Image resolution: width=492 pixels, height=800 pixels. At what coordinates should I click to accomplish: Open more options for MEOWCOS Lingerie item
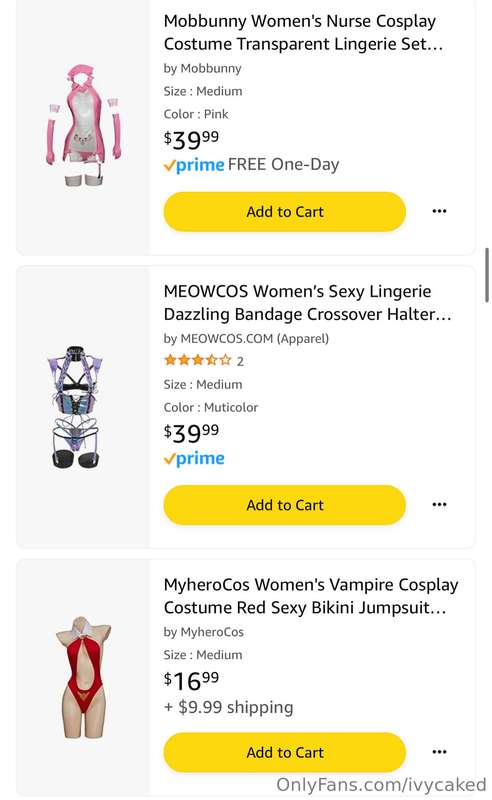click(439, 505)
